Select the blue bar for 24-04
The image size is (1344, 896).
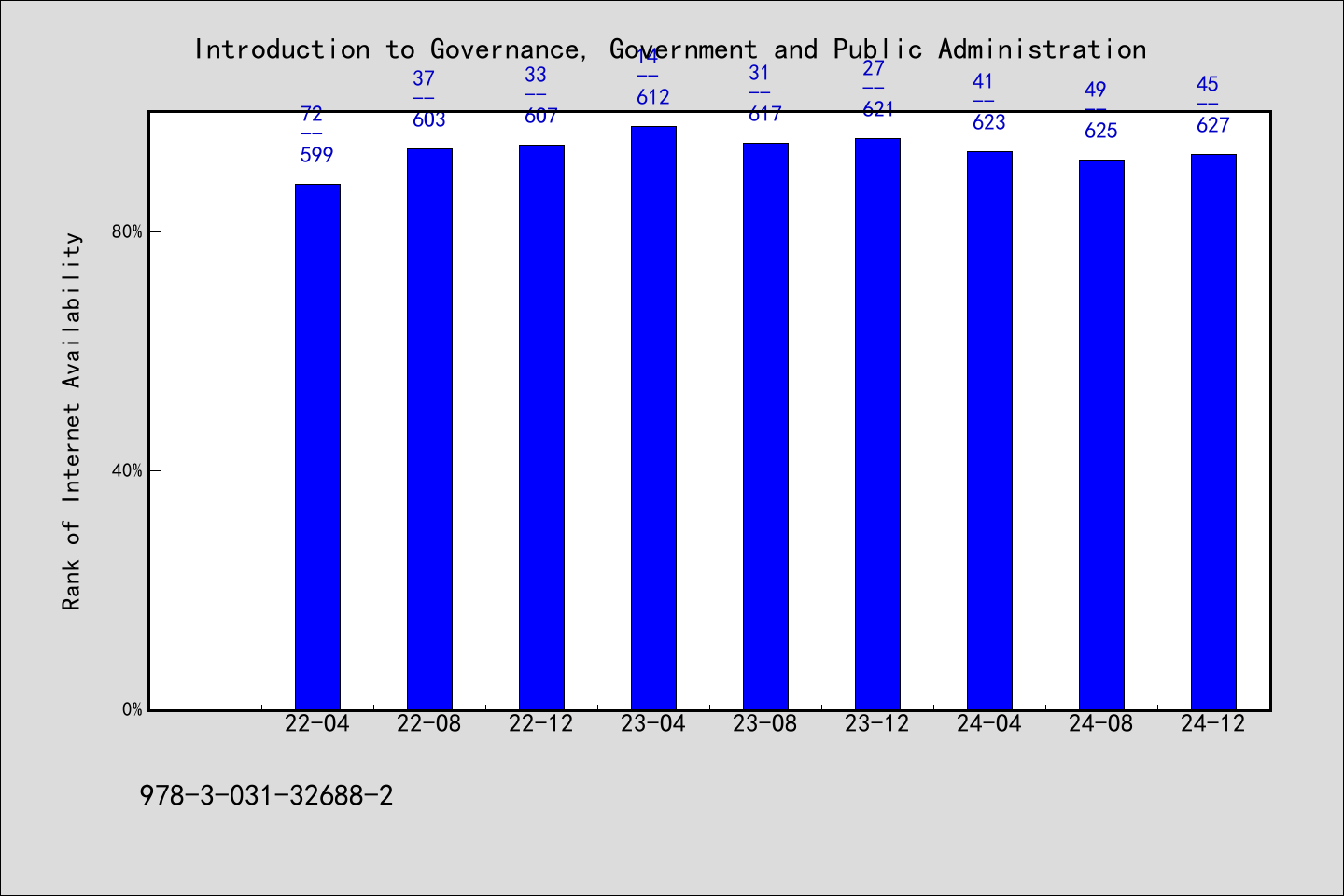point(989,430)
